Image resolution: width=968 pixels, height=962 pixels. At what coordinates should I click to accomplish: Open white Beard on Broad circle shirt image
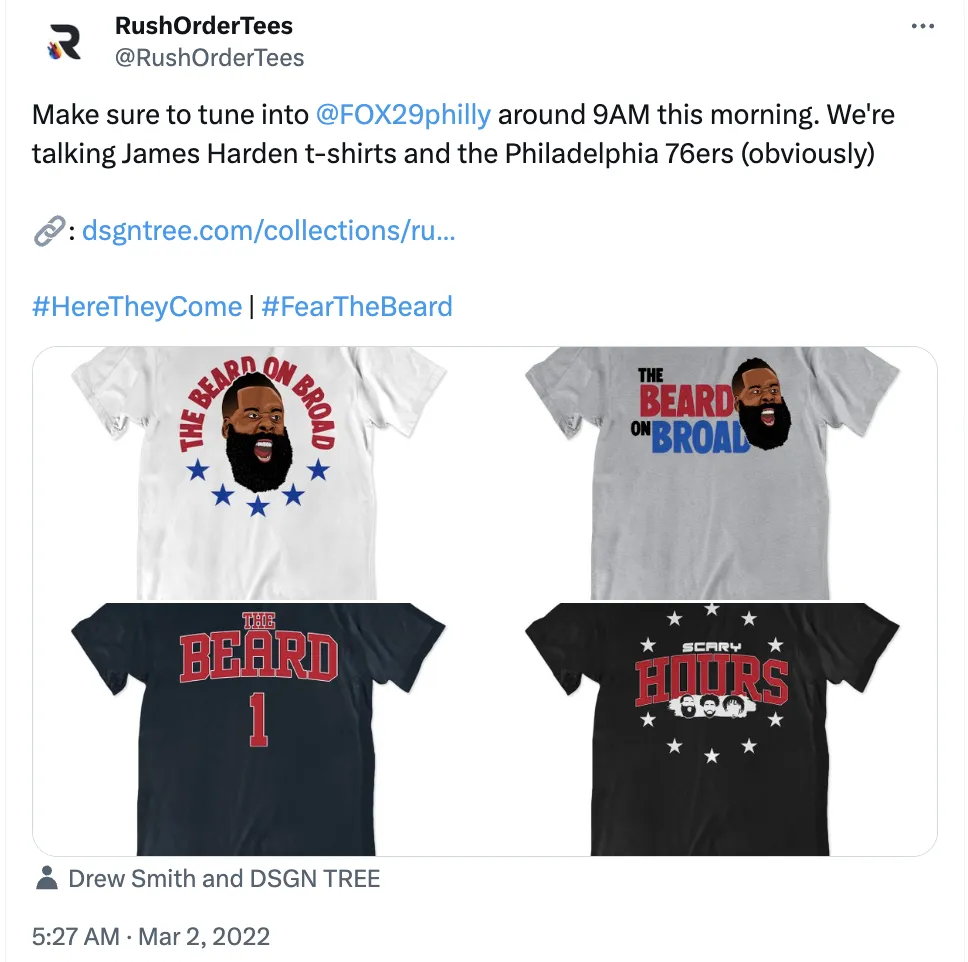(258, 473)
